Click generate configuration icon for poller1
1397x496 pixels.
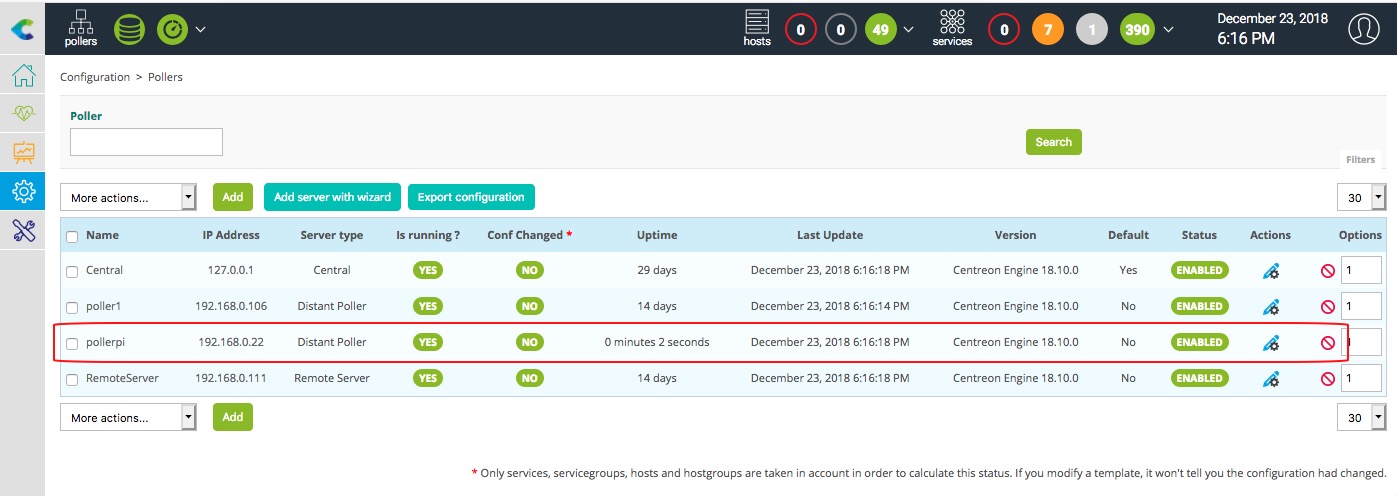point(1271,307)
